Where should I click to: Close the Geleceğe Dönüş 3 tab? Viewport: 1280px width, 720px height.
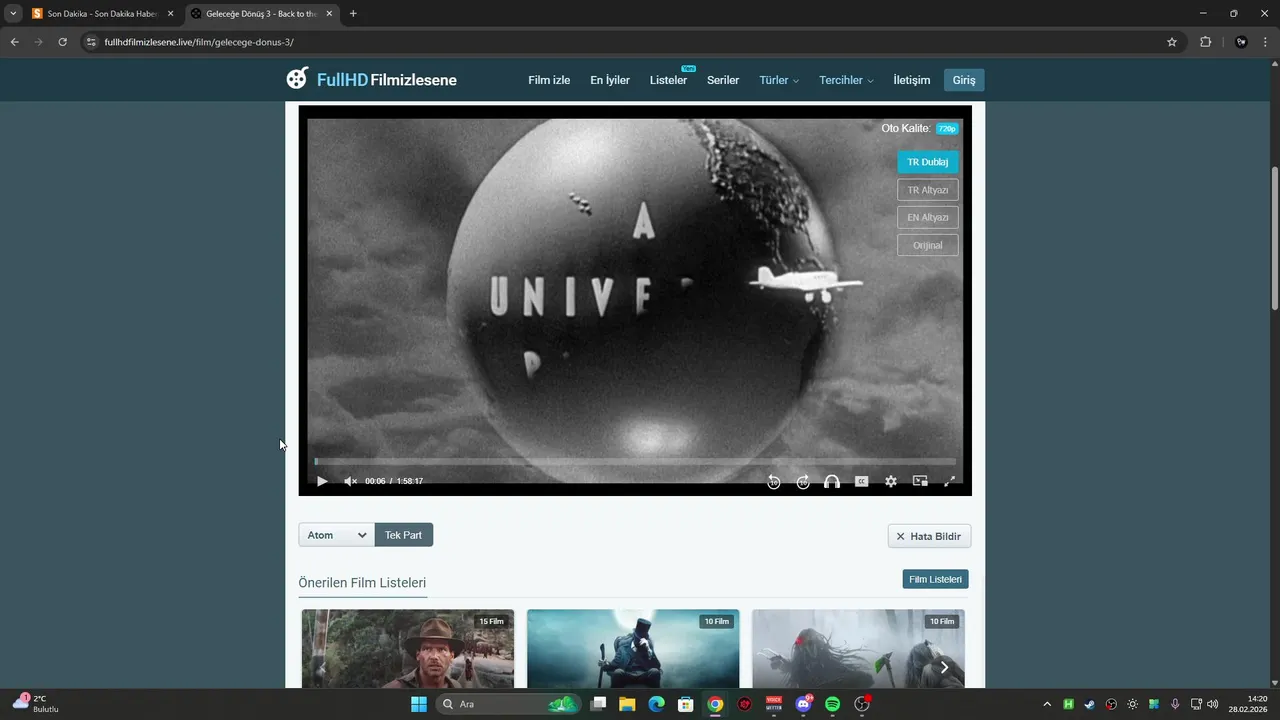tap(329, 14)
